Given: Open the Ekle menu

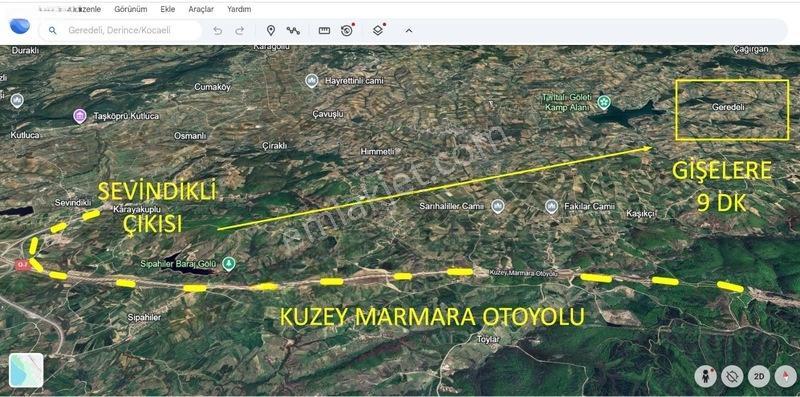Looking at the screenshot, I should [167, 9].
